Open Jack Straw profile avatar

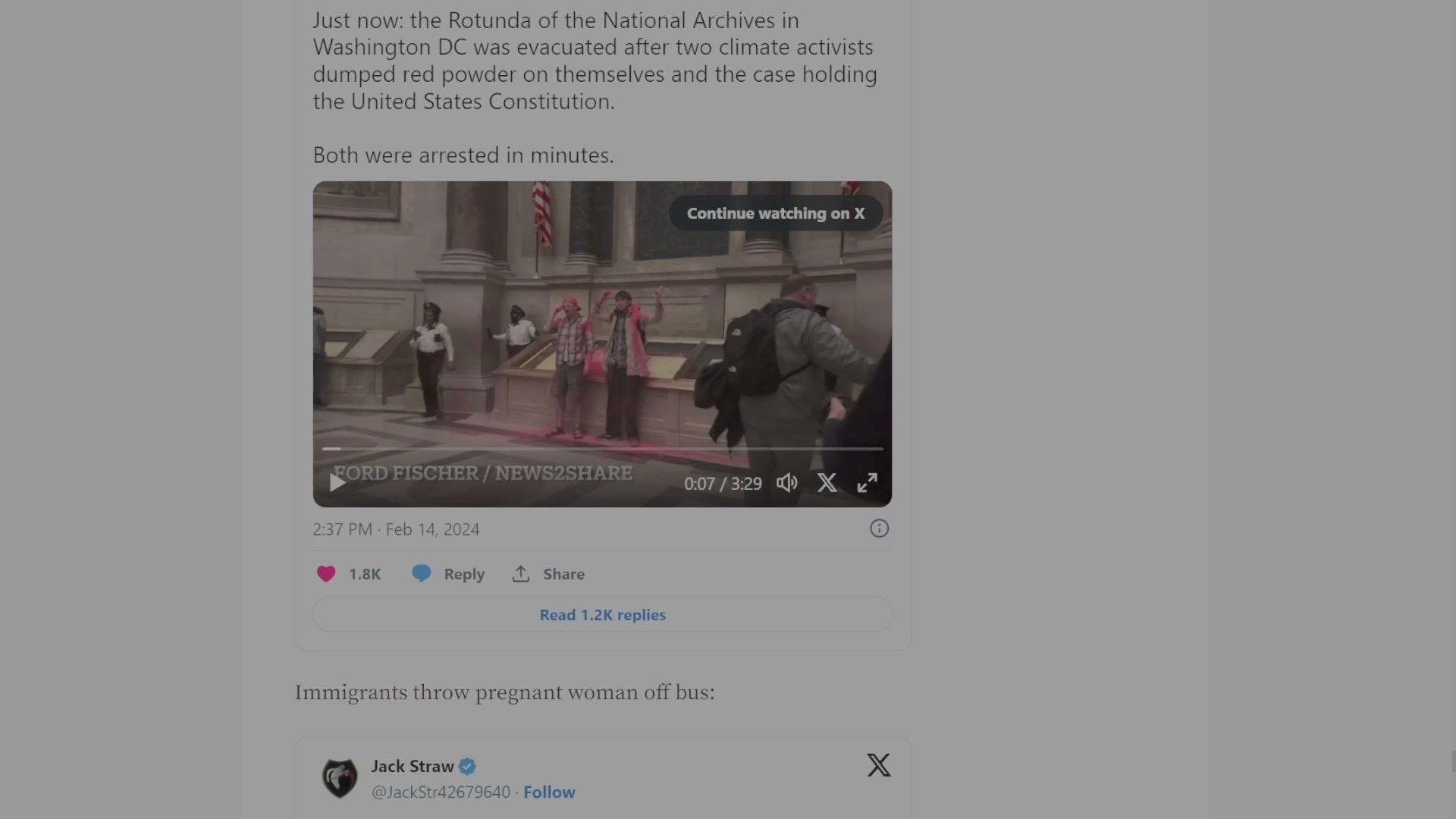click(340, 778)
